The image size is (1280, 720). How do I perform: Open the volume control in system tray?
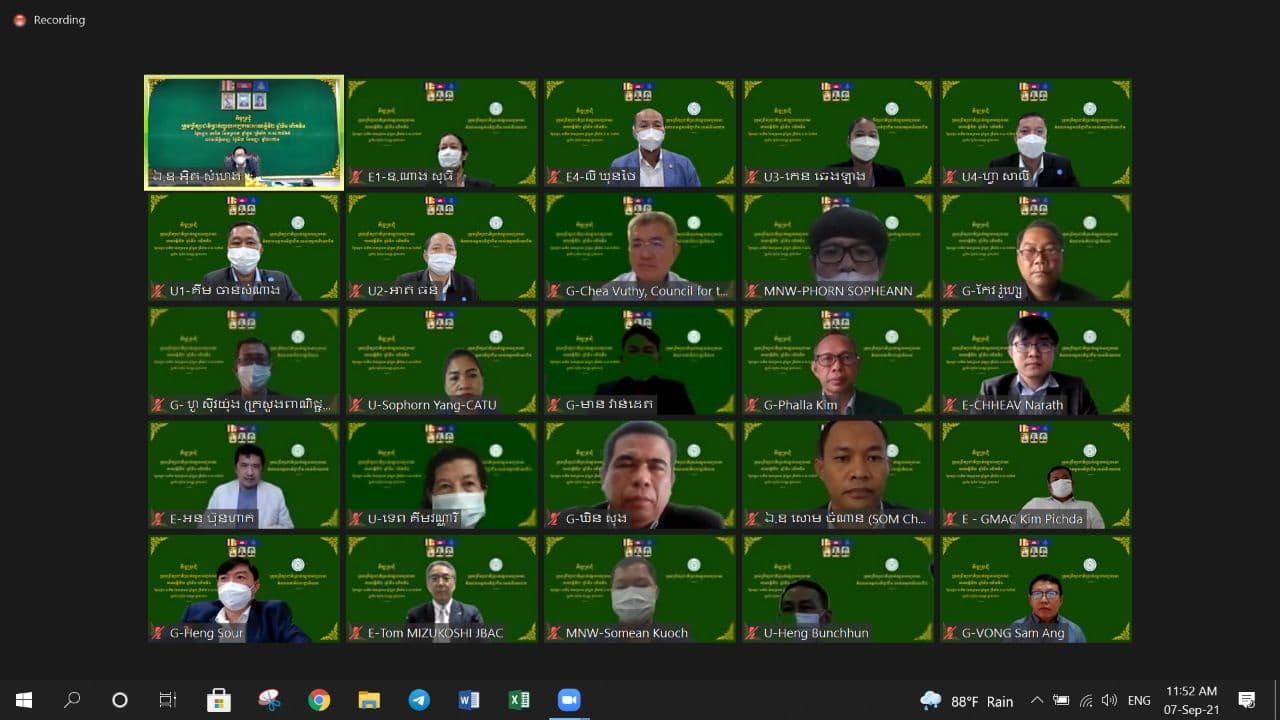click(1109, 701)
